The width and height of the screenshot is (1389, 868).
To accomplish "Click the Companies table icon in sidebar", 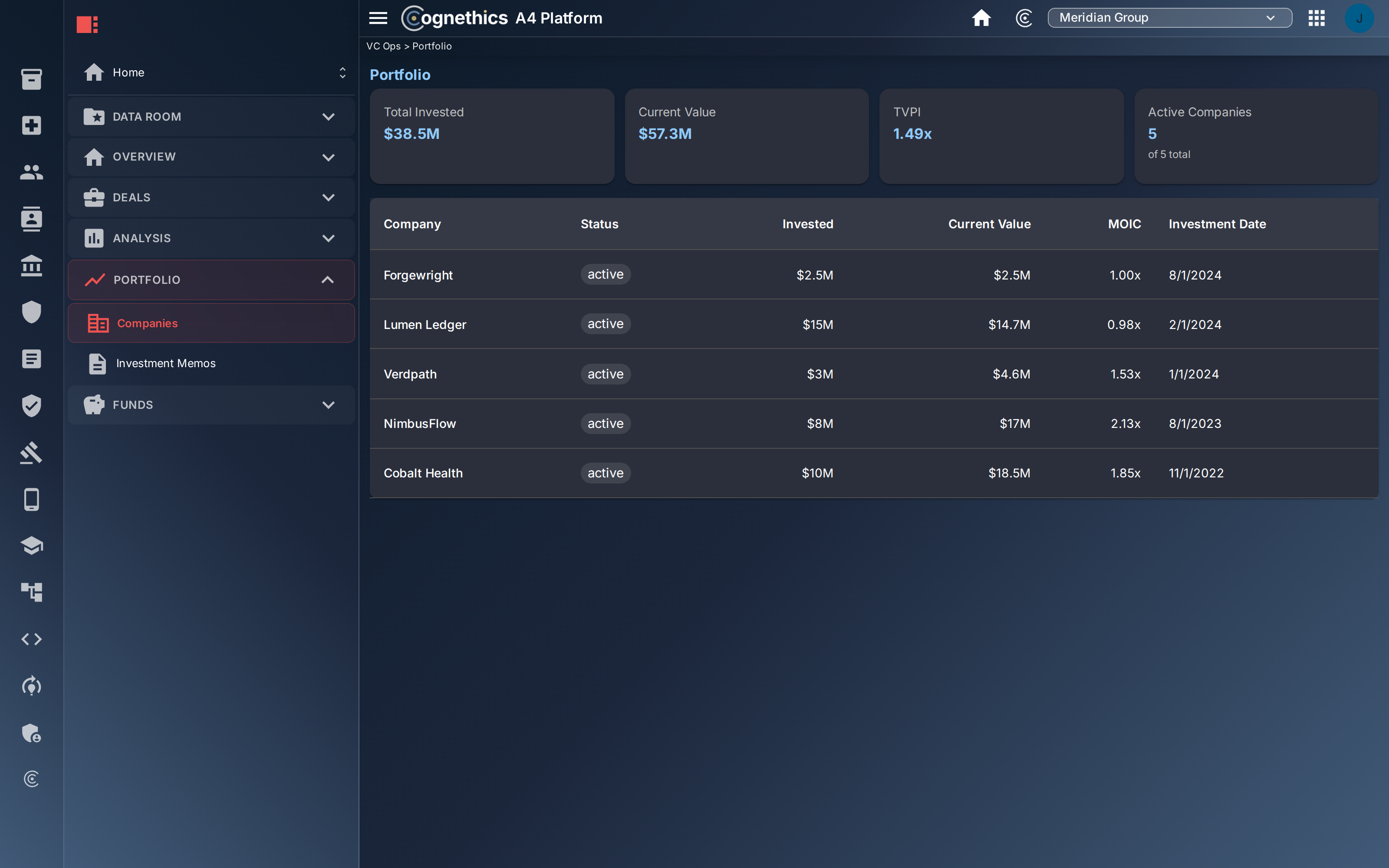I will 98,323.
